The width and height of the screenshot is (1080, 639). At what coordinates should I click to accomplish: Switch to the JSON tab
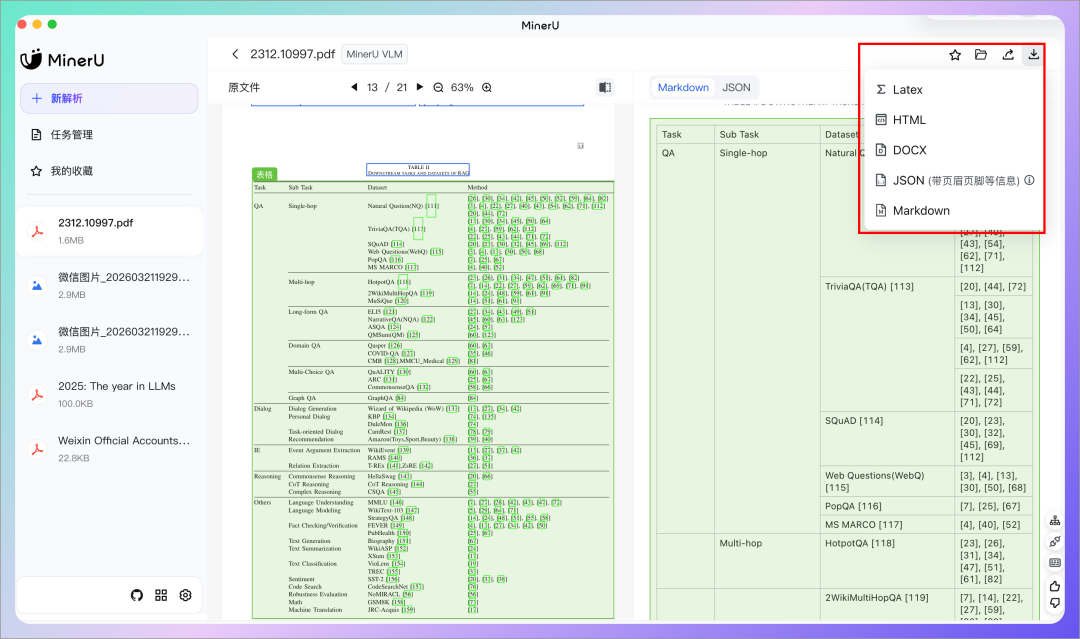(736, 87)
